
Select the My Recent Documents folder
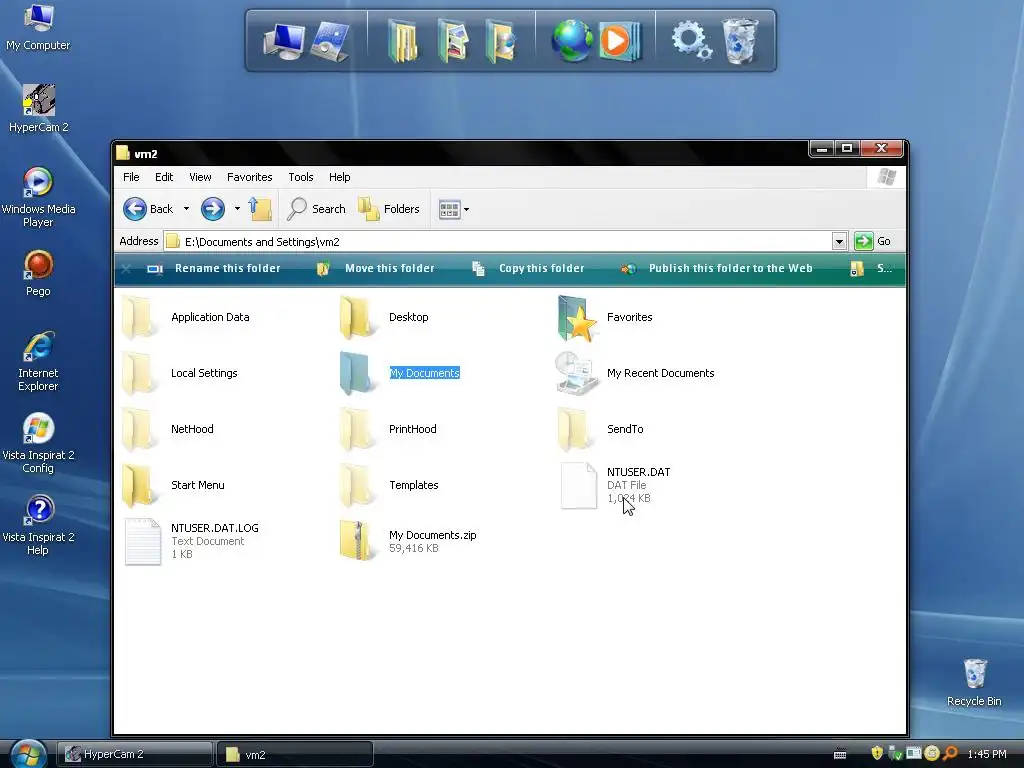coord(635,374)
